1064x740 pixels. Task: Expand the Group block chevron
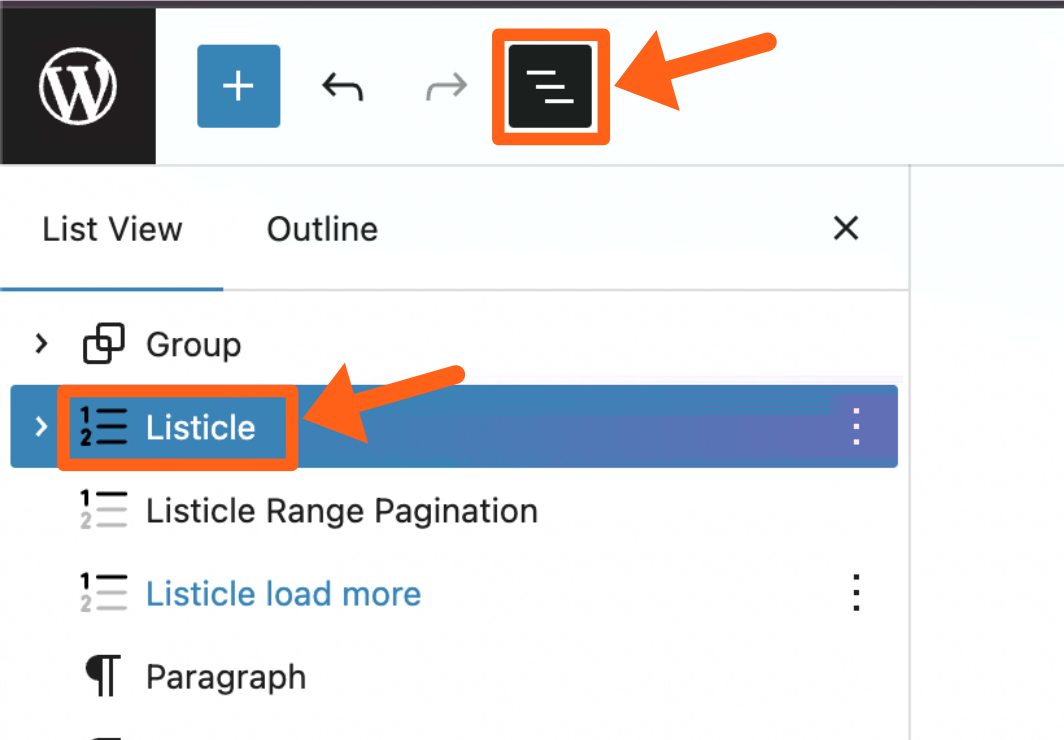click(41, 345)
